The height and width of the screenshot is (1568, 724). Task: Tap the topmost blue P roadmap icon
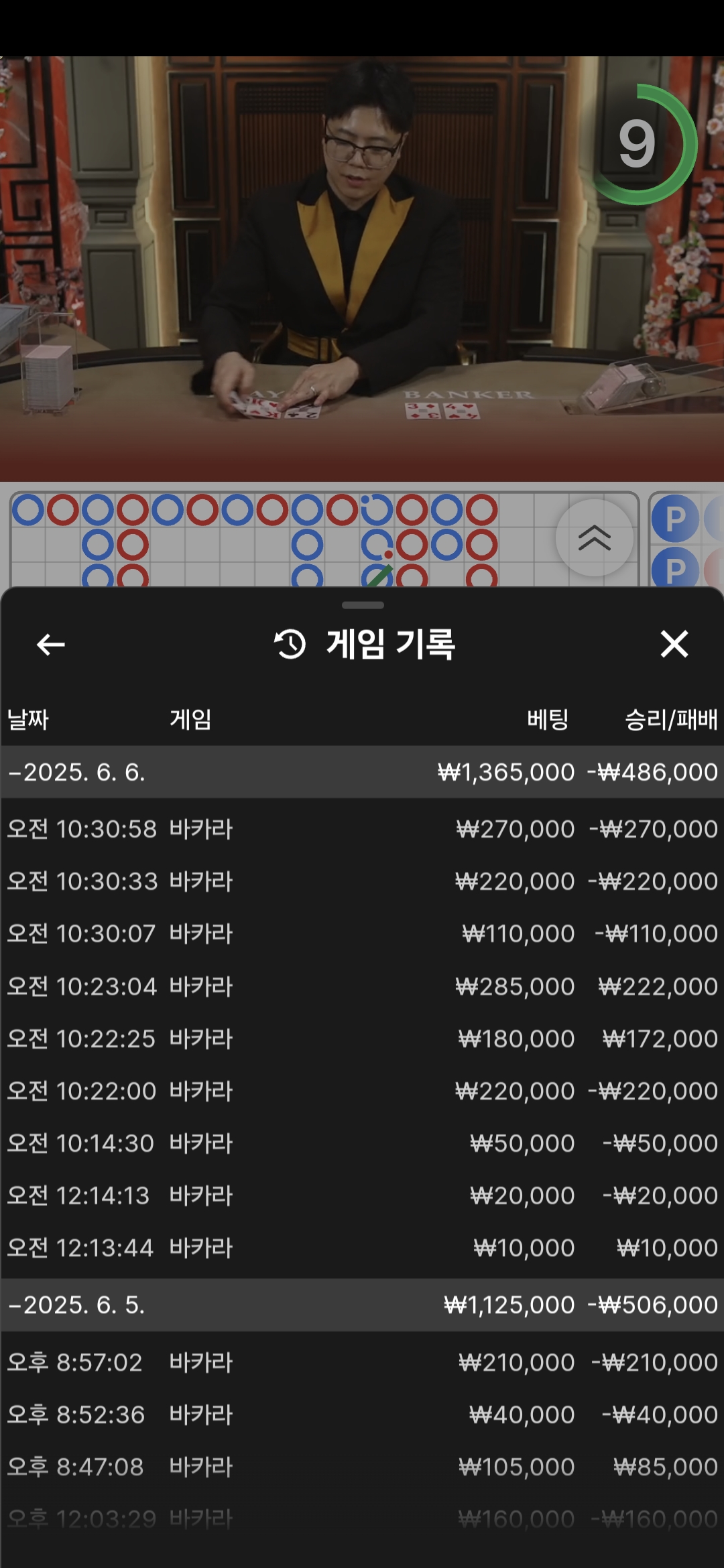[x=675, y=519]
